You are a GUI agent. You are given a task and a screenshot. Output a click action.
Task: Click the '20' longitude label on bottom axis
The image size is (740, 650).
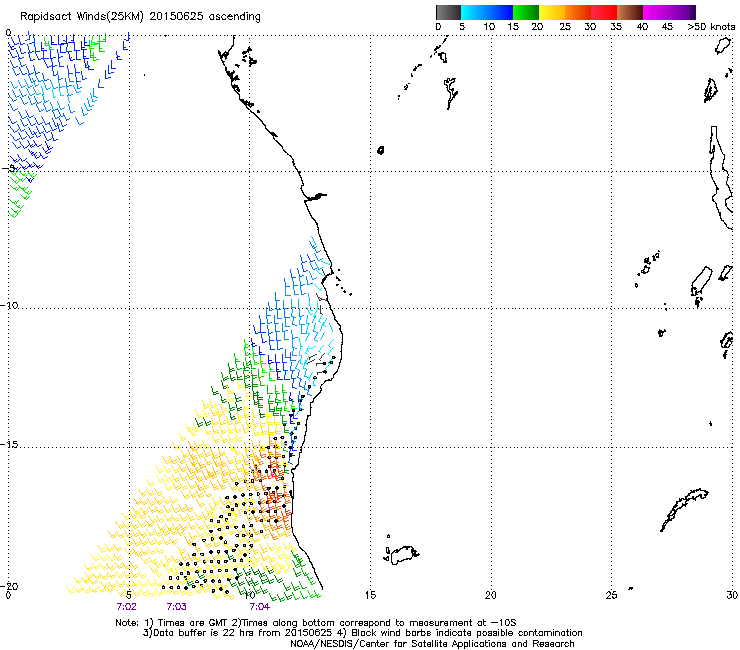[491, 595]
